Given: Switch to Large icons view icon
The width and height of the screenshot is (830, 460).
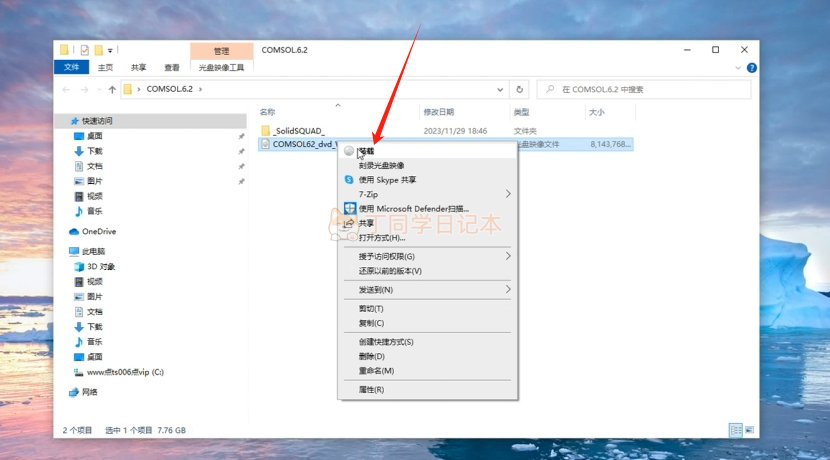Looking at the screenshot, I should tap(750, 430).
